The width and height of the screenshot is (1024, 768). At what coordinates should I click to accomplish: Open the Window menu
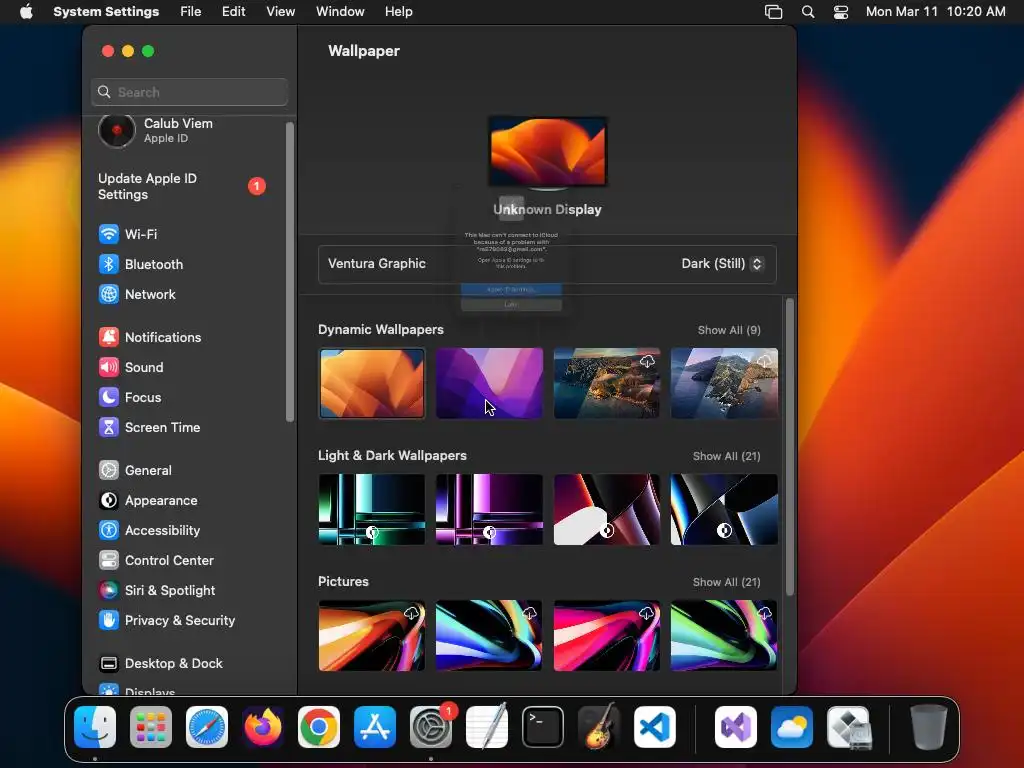[340, 12]
